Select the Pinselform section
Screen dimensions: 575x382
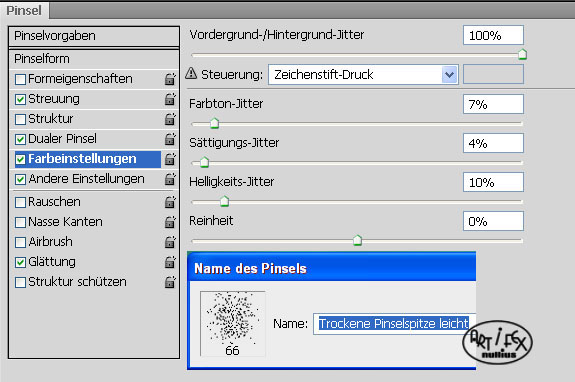pos(94,59)
